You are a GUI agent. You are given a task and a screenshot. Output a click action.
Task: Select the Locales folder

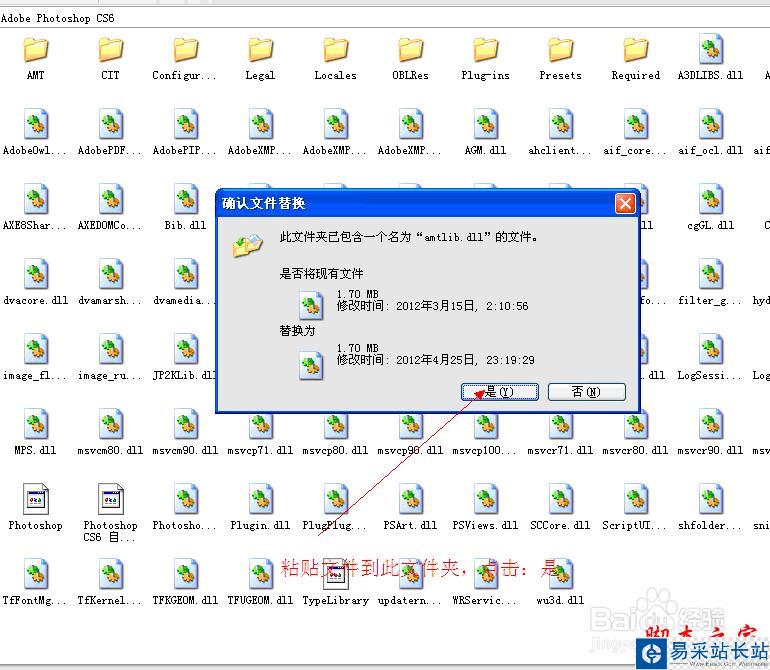pyautogui.click(x=336, y=51)
